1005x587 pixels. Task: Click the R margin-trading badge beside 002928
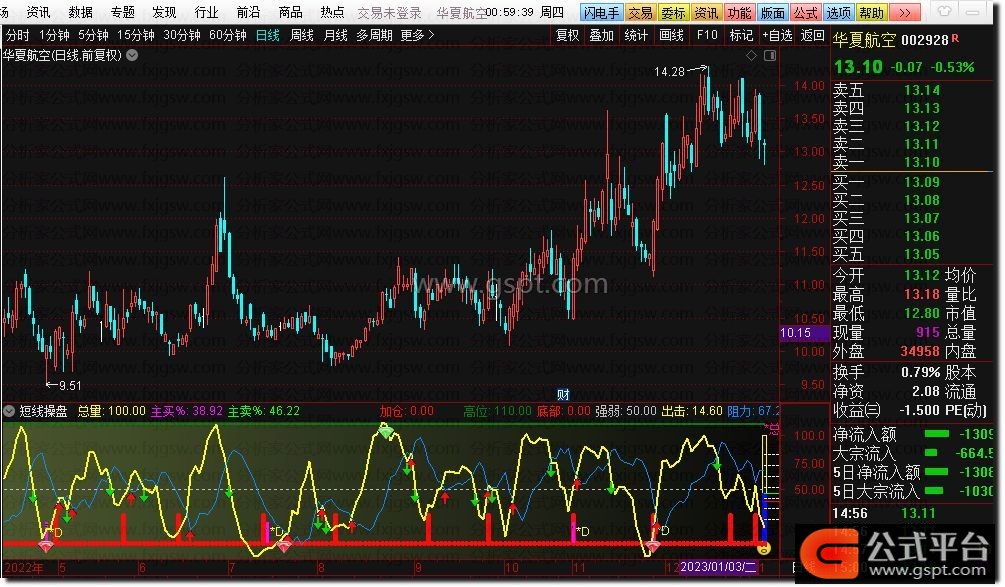pos(955,38)
